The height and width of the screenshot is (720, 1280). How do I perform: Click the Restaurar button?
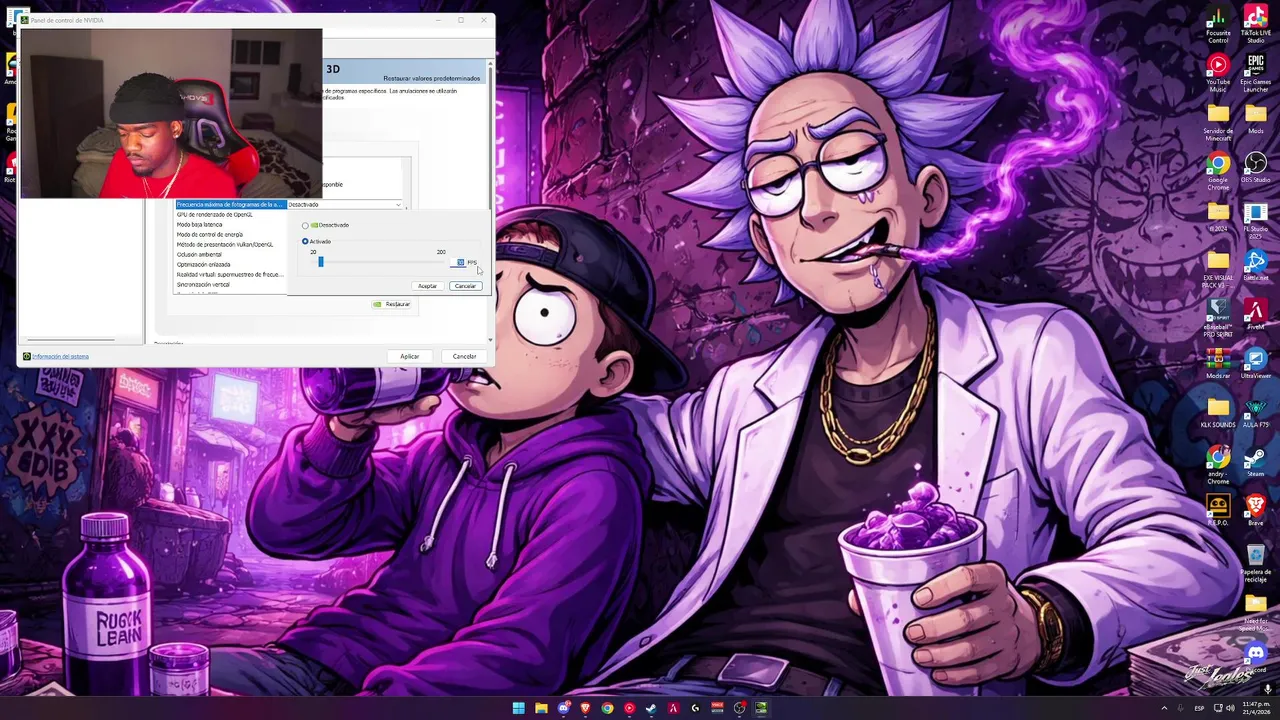pyautogui.click(x=392, y=304)
